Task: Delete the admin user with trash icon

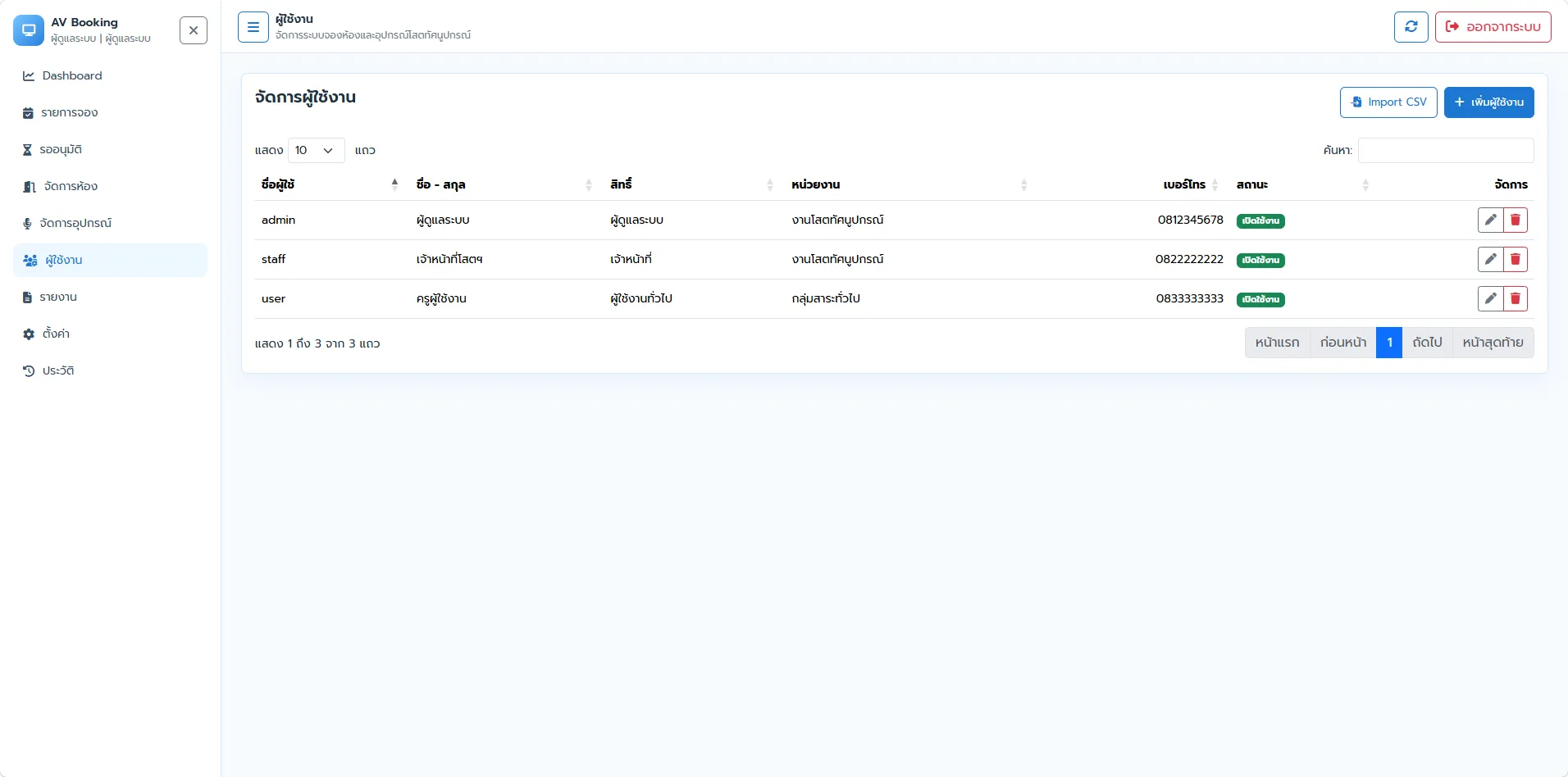Action: click(x=1516, y=220)
